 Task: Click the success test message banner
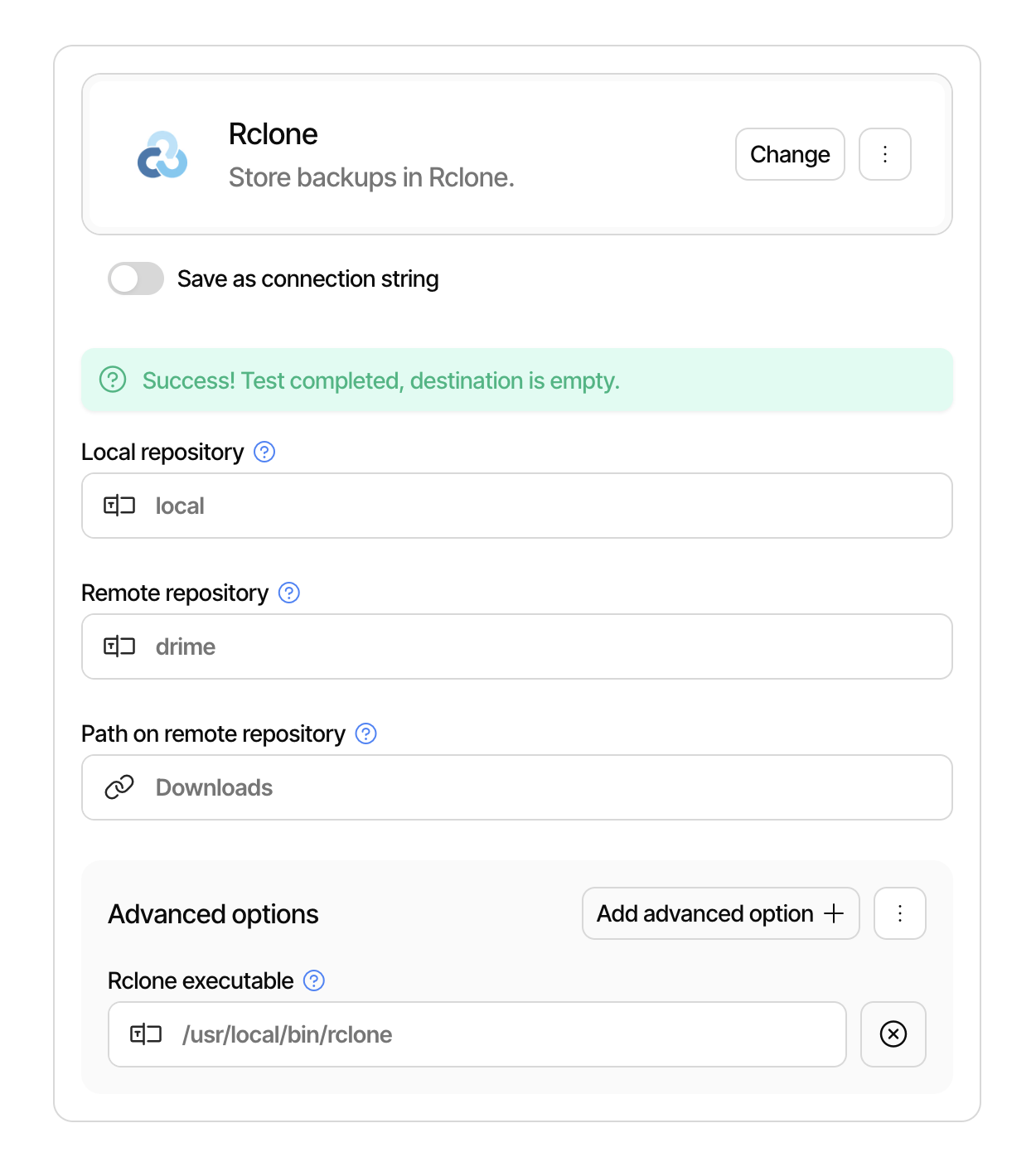[x=517, y=380]
